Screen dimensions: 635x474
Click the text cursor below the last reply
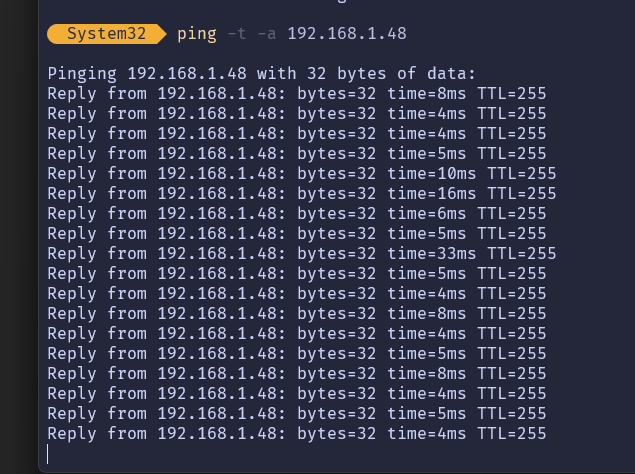click(48, 453)
